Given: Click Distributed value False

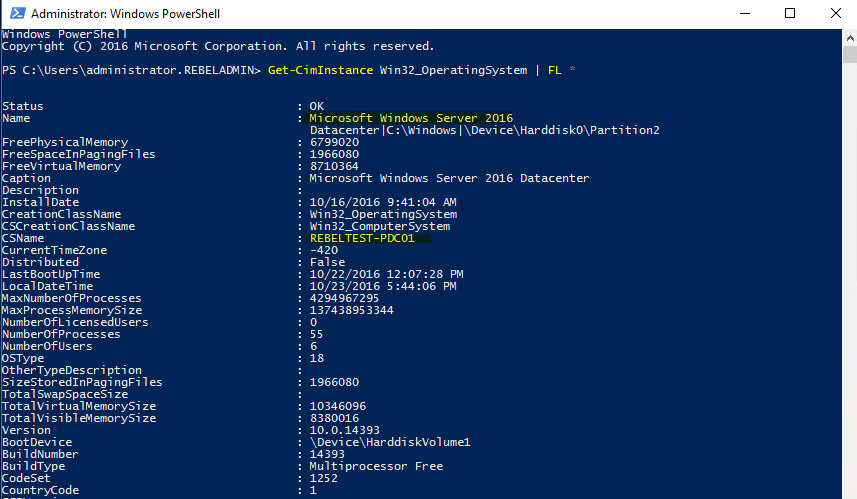Looking at the screenshot, I should tap(327, 262).
